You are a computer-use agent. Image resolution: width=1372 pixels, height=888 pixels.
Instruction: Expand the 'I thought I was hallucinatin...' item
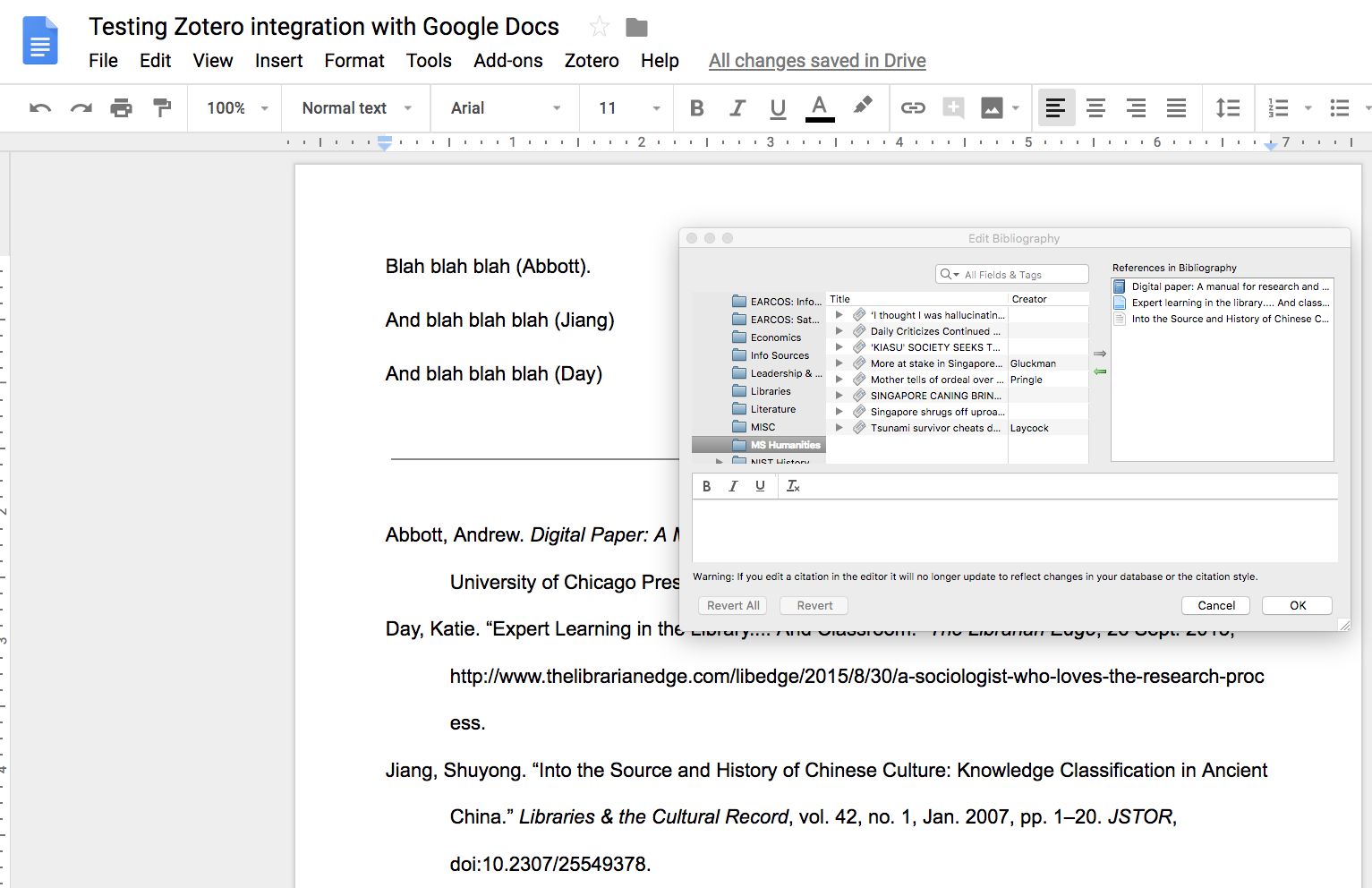click(839, 315)
